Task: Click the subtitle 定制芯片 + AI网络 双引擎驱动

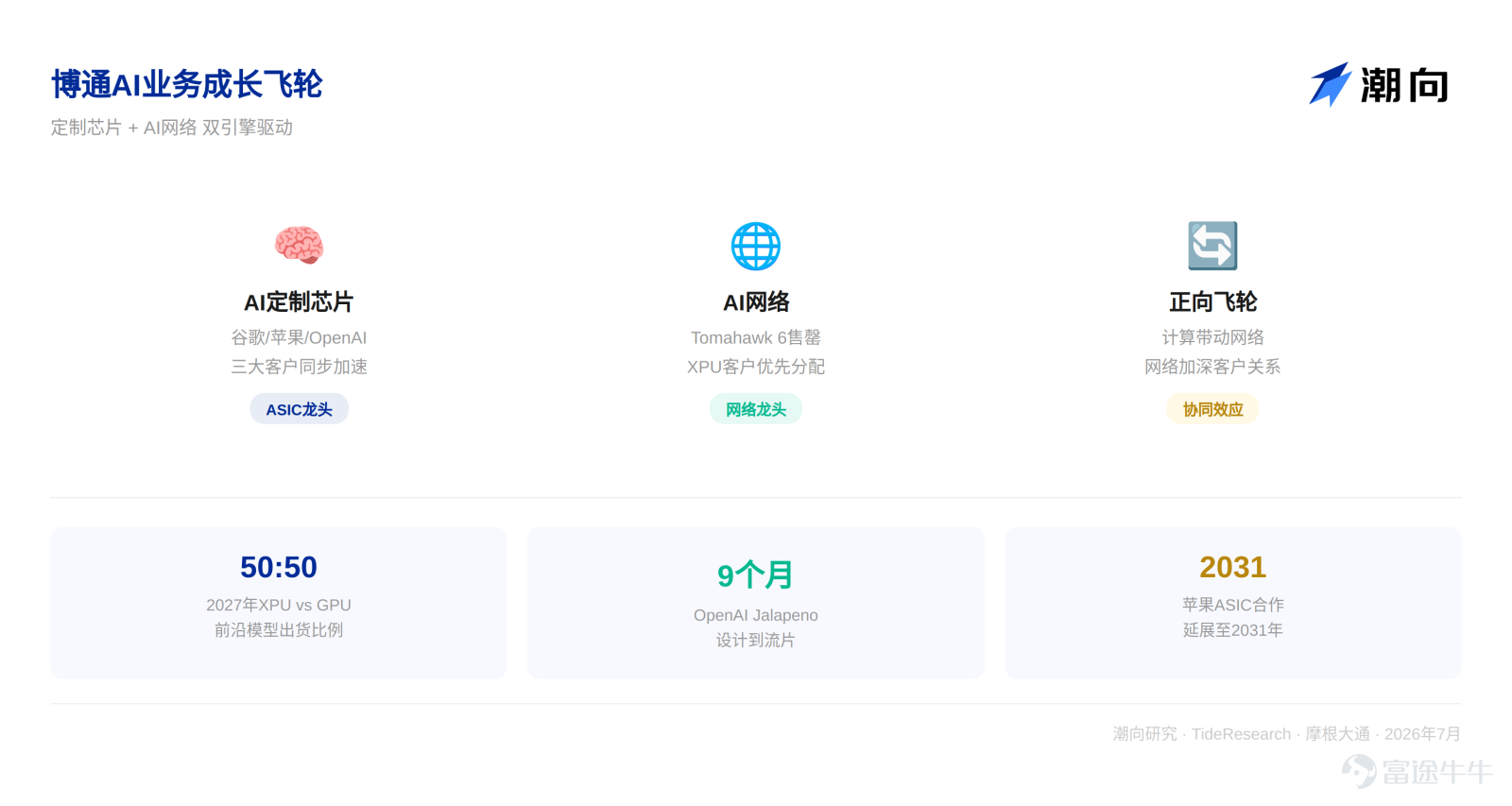Action: pos(172,128)
